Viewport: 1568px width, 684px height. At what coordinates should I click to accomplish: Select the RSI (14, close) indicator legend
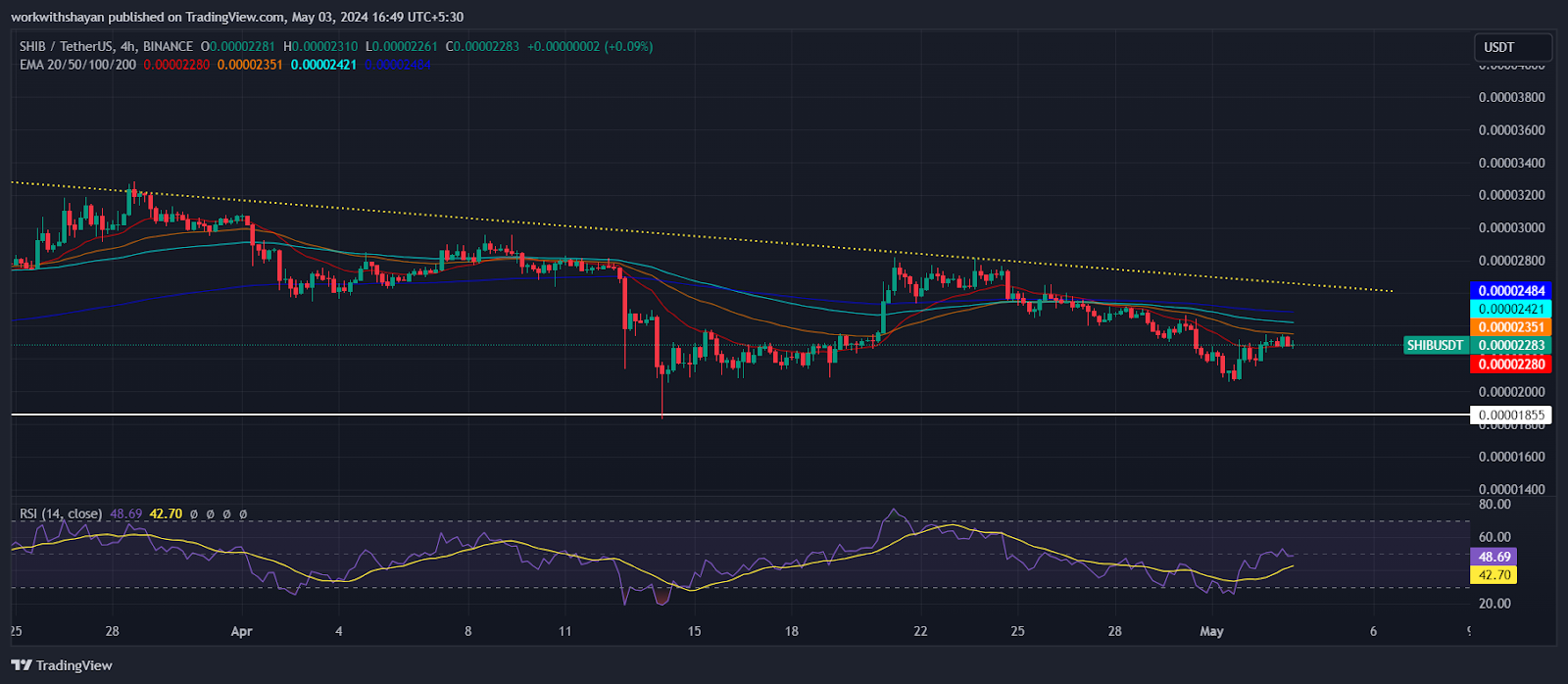click(x=61, y=513)
